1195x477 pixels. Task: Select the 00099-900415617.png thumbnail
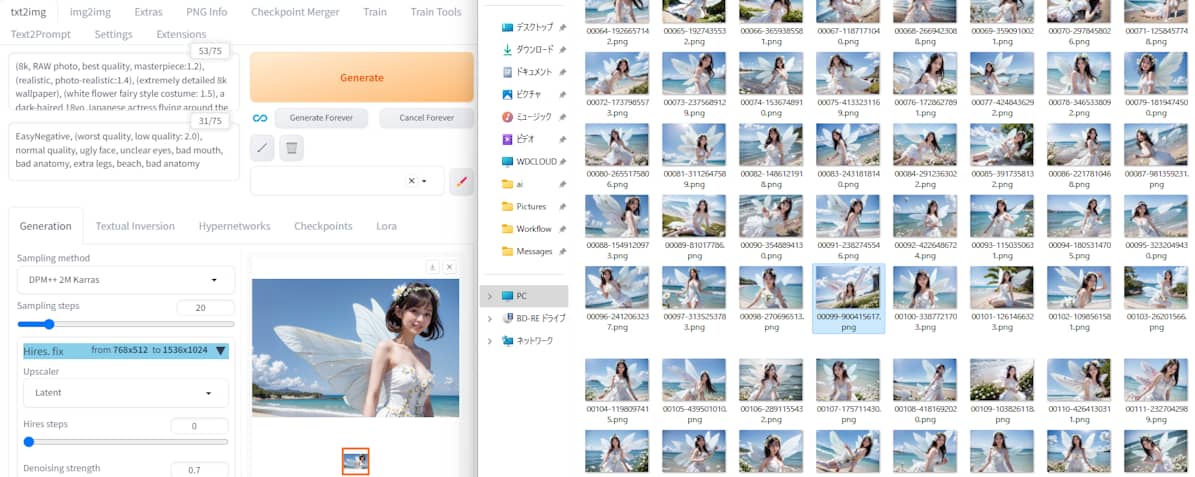click(848, 298)
